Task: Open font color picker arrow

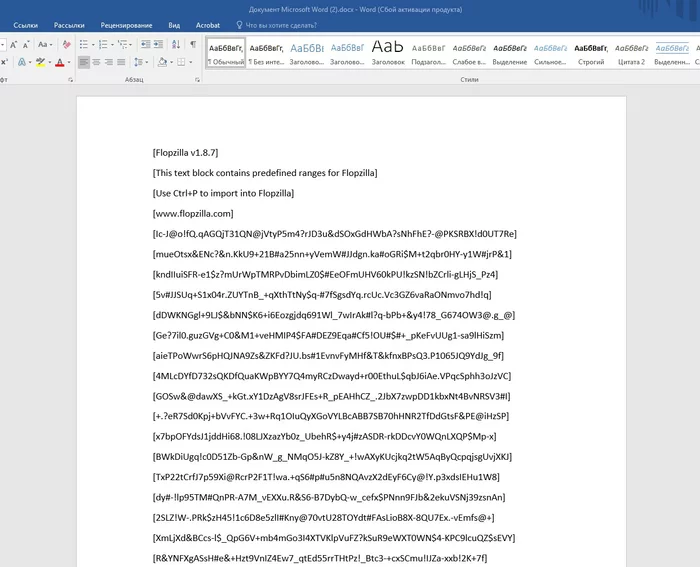Action: click(x=69, y=62)
